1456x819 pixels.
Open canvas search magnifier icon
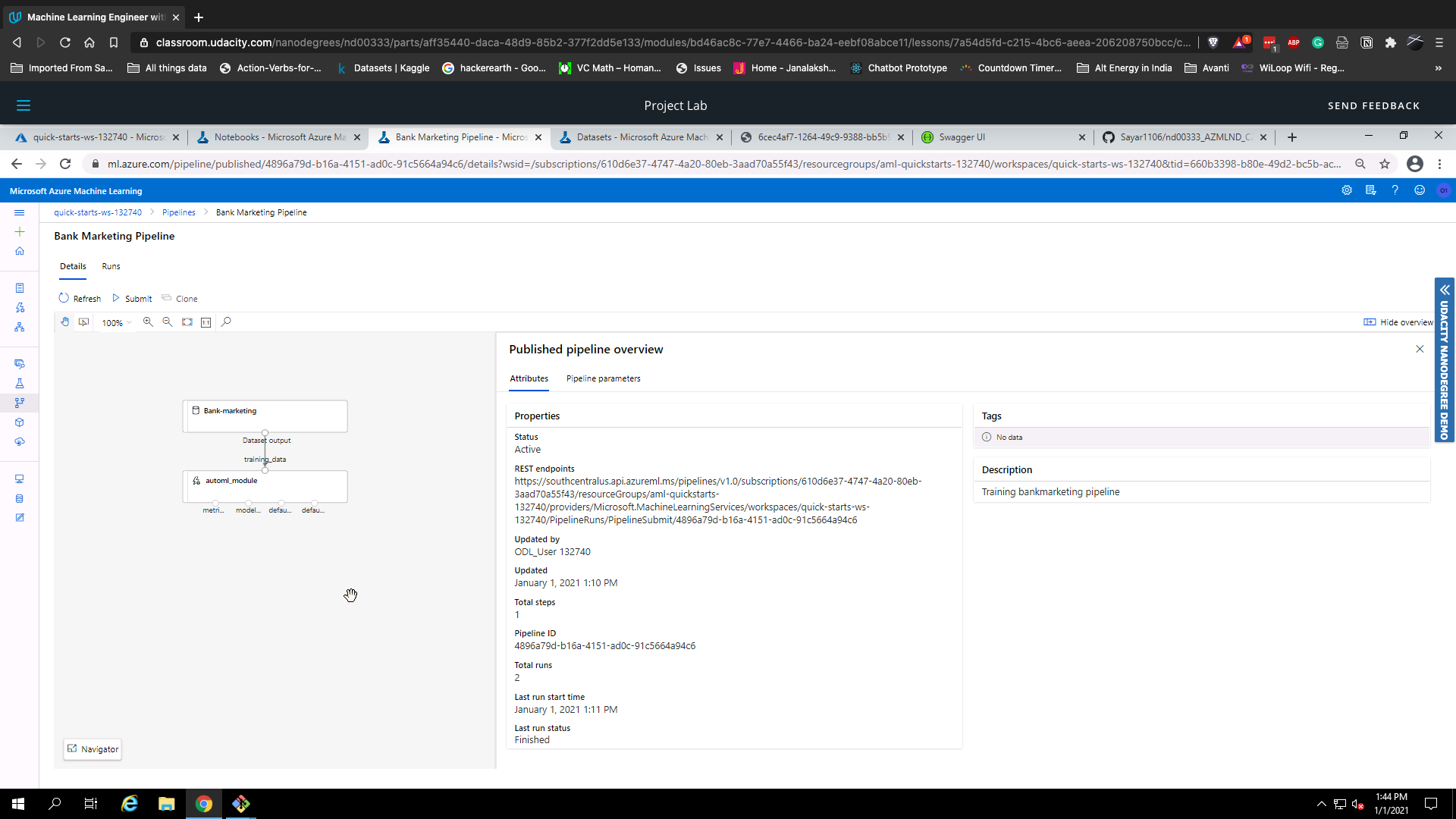click(226, 322)
